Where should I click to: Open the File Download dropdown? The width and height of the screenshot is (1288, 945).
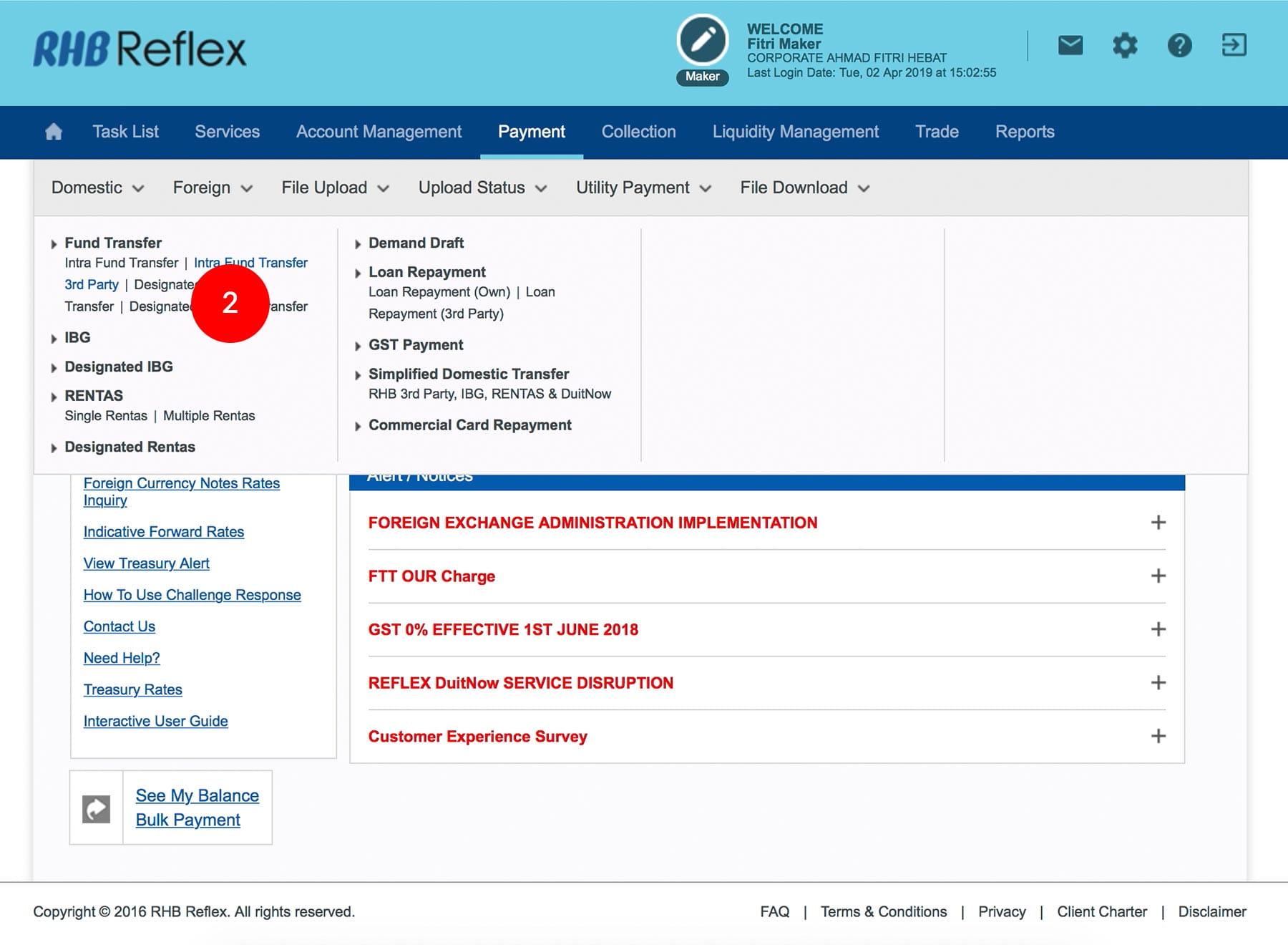[x=804, y=188]
